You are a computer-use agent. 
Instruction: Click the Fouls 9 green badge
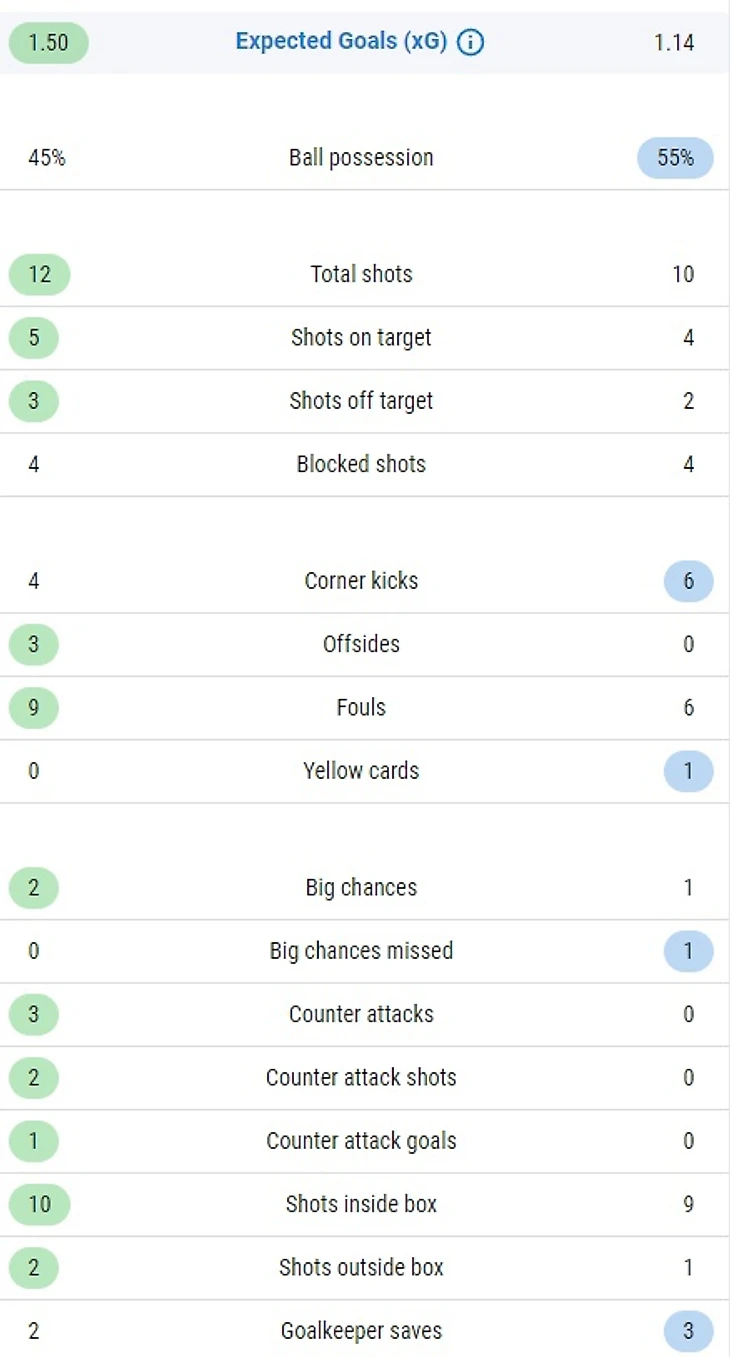(x=34, y=707)
